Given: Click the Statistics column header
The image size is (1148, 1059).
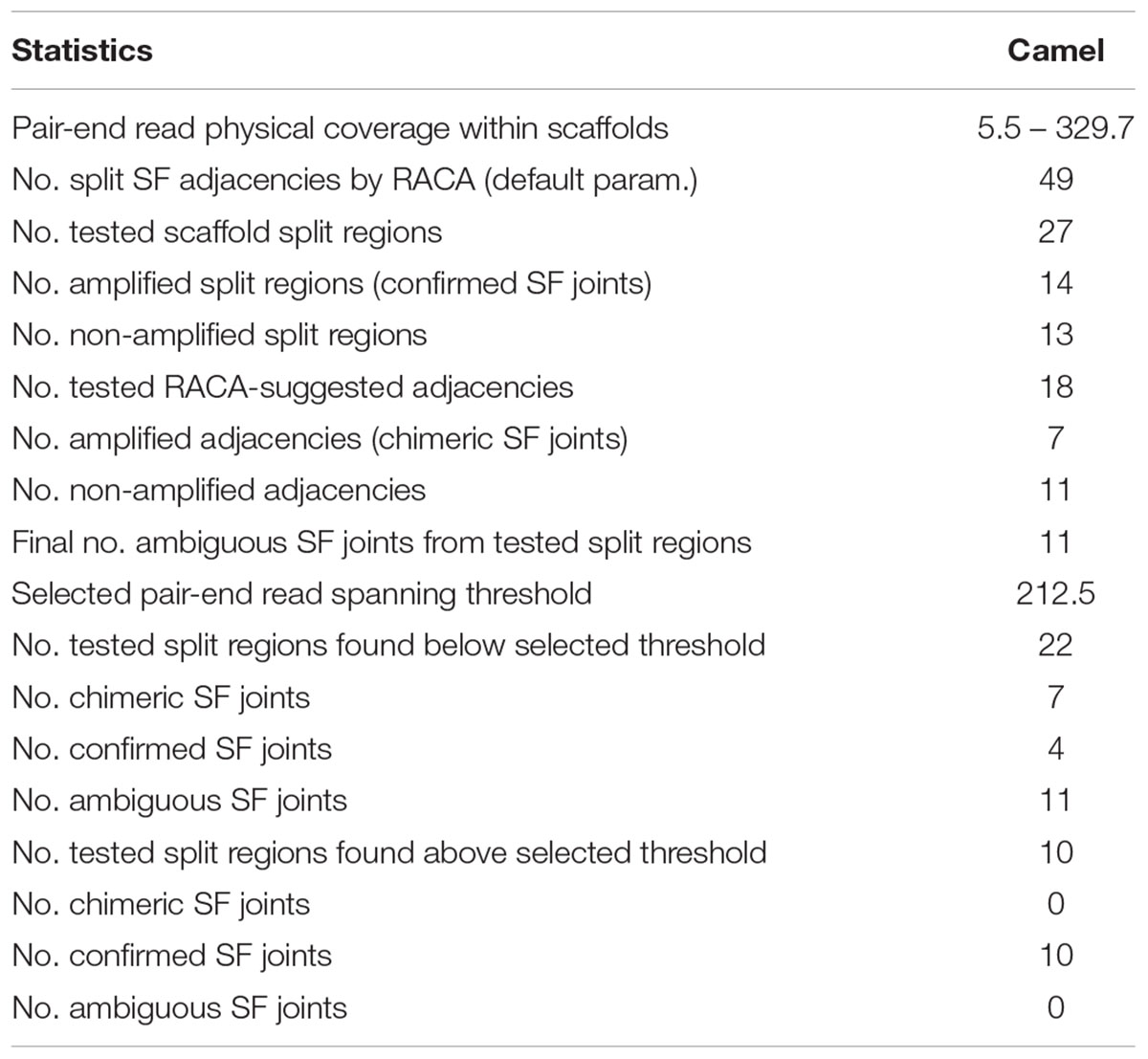Looking at the screenshot, I should tap(82, 50).
